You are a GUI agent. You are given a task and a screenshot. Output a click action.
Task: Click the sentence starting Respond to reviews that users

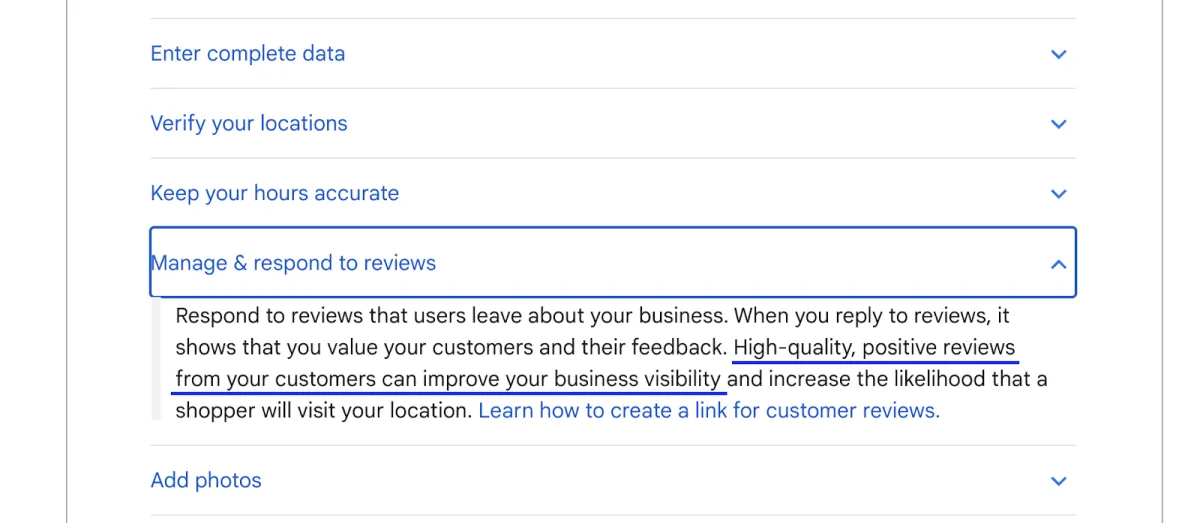[x=450, y=316]
